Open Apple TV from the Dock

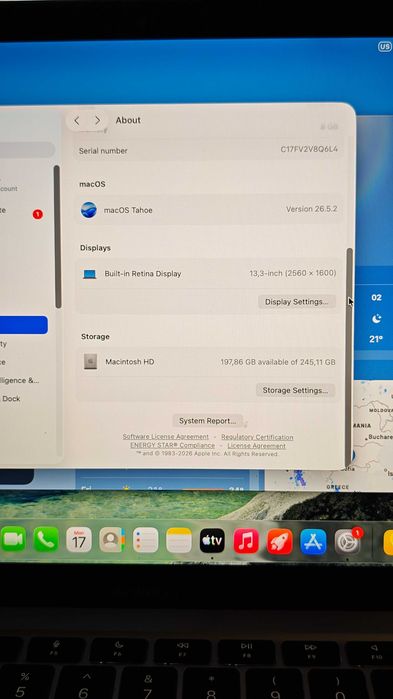coord(212,540)
